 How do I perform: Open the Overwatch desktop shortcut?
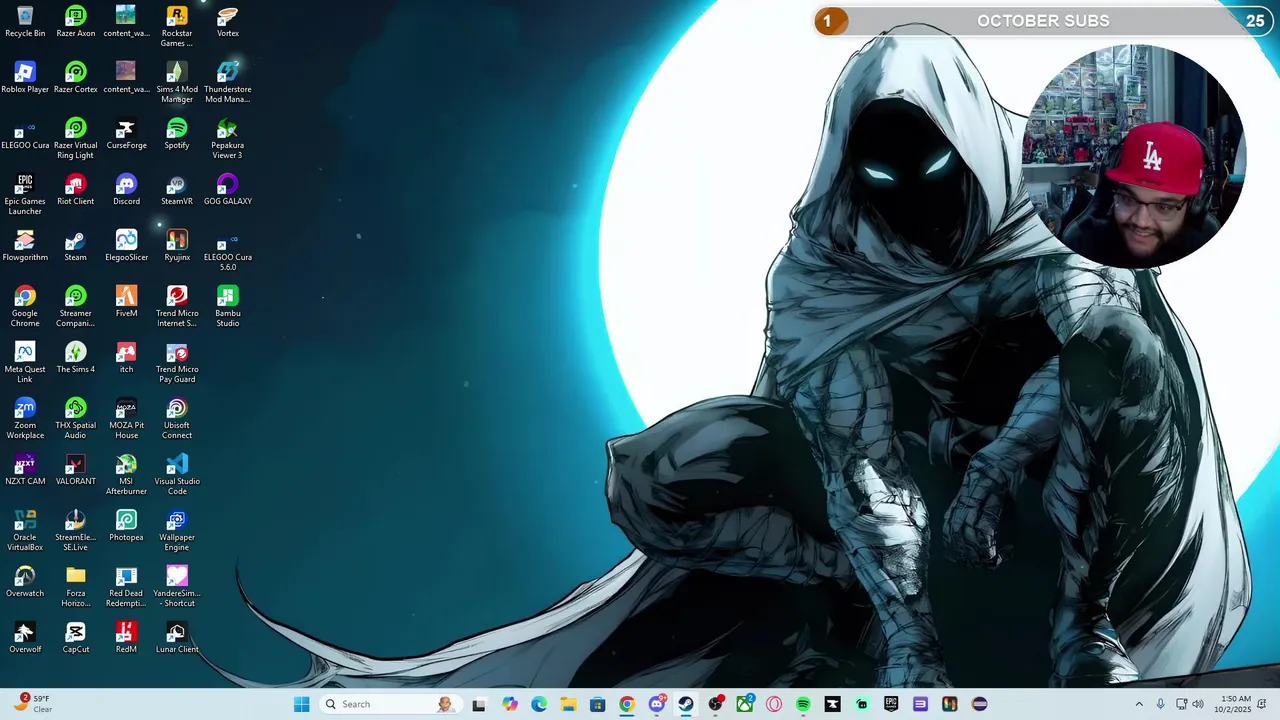click(x=25, y=581)
